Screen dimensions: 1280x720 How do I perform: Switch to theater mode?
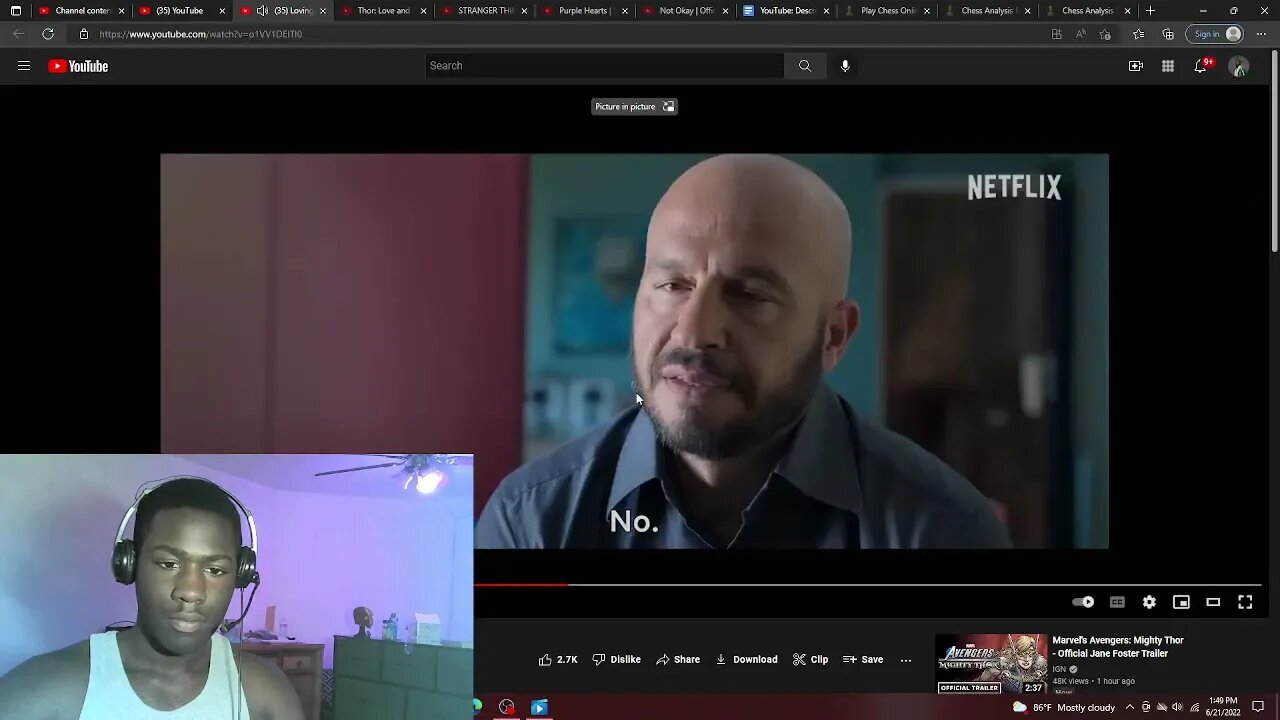[x=1213, y=602]
